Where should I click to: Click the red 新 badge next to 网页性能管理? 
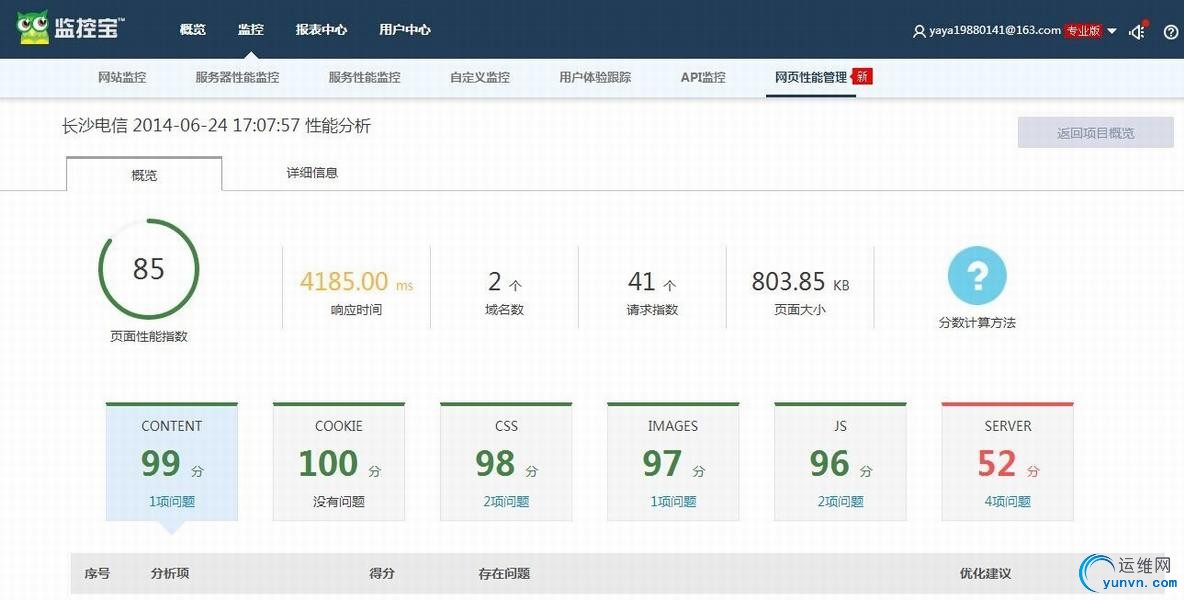click(862, 76)
